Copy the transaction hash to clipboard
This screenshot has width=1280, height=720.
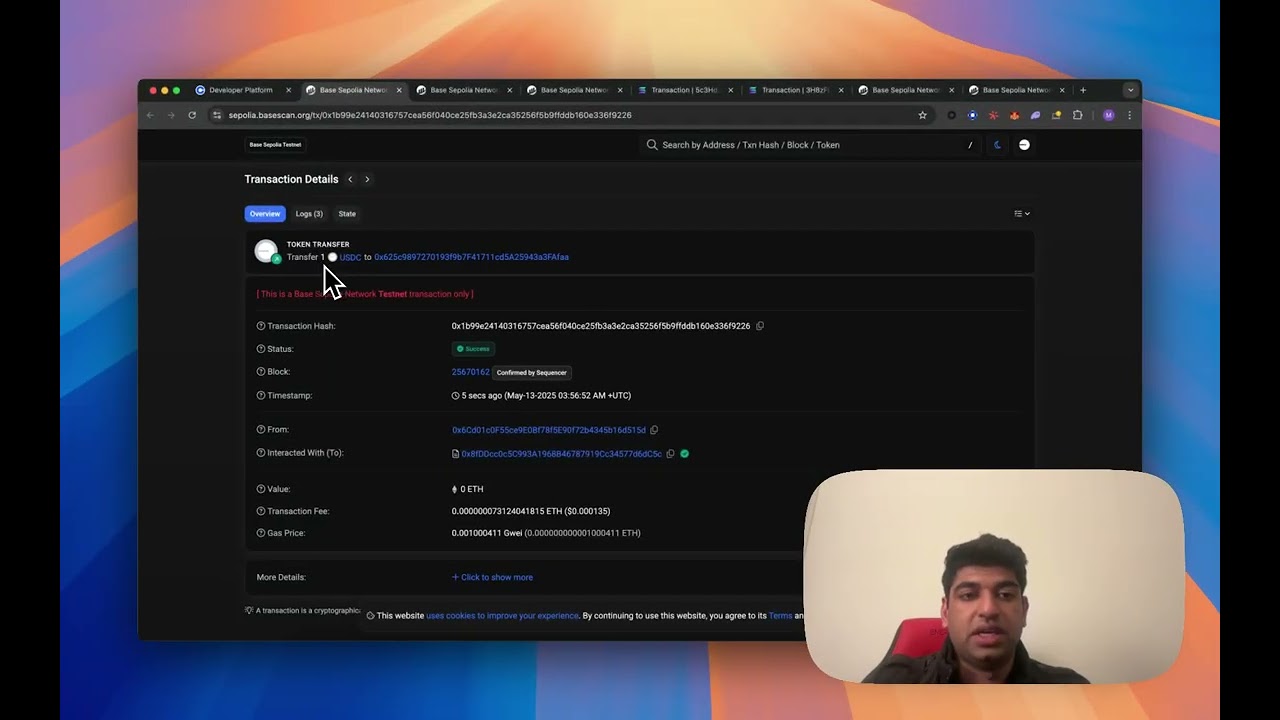tap(760, 326)
